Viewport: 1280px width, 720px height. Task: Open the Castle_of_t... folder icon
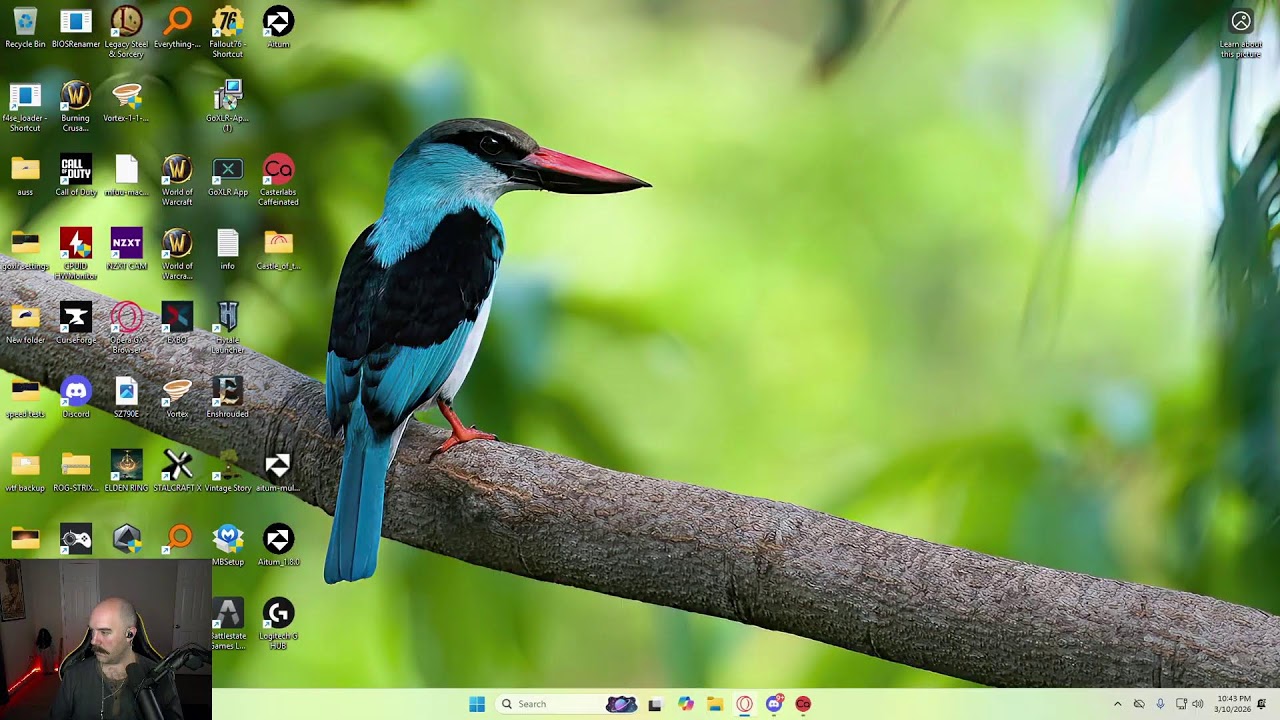click(x=278, y=250)
